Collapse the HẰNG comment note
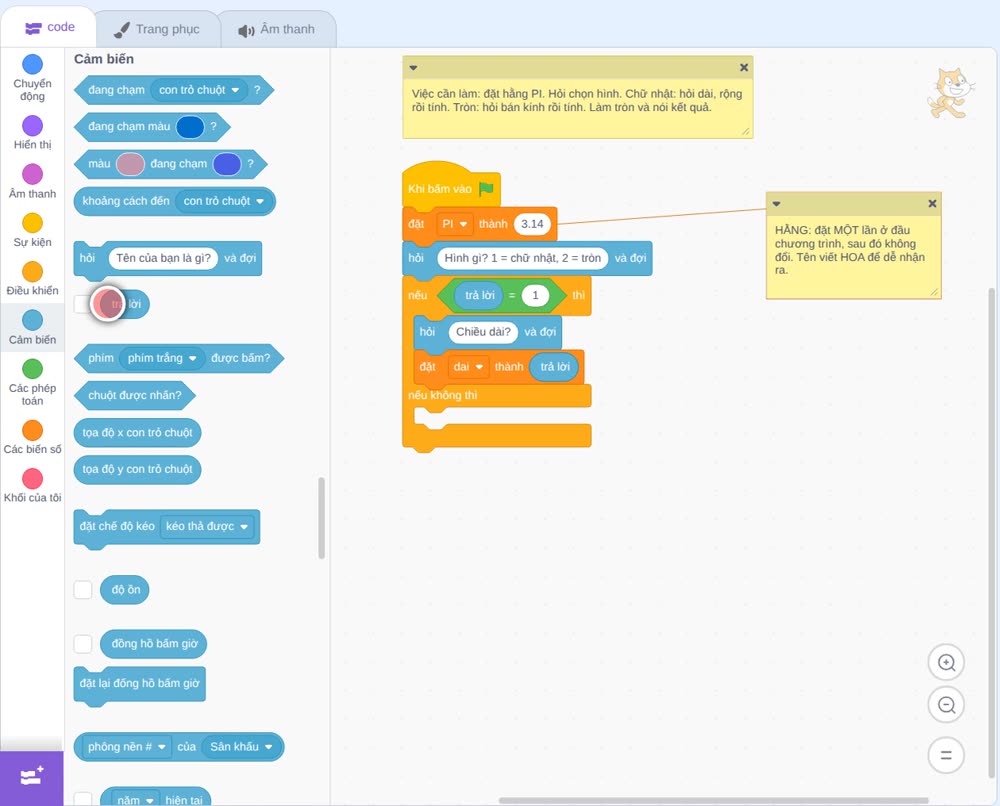The height and width of the screenshot is (806, 1000). pos(776,204)
